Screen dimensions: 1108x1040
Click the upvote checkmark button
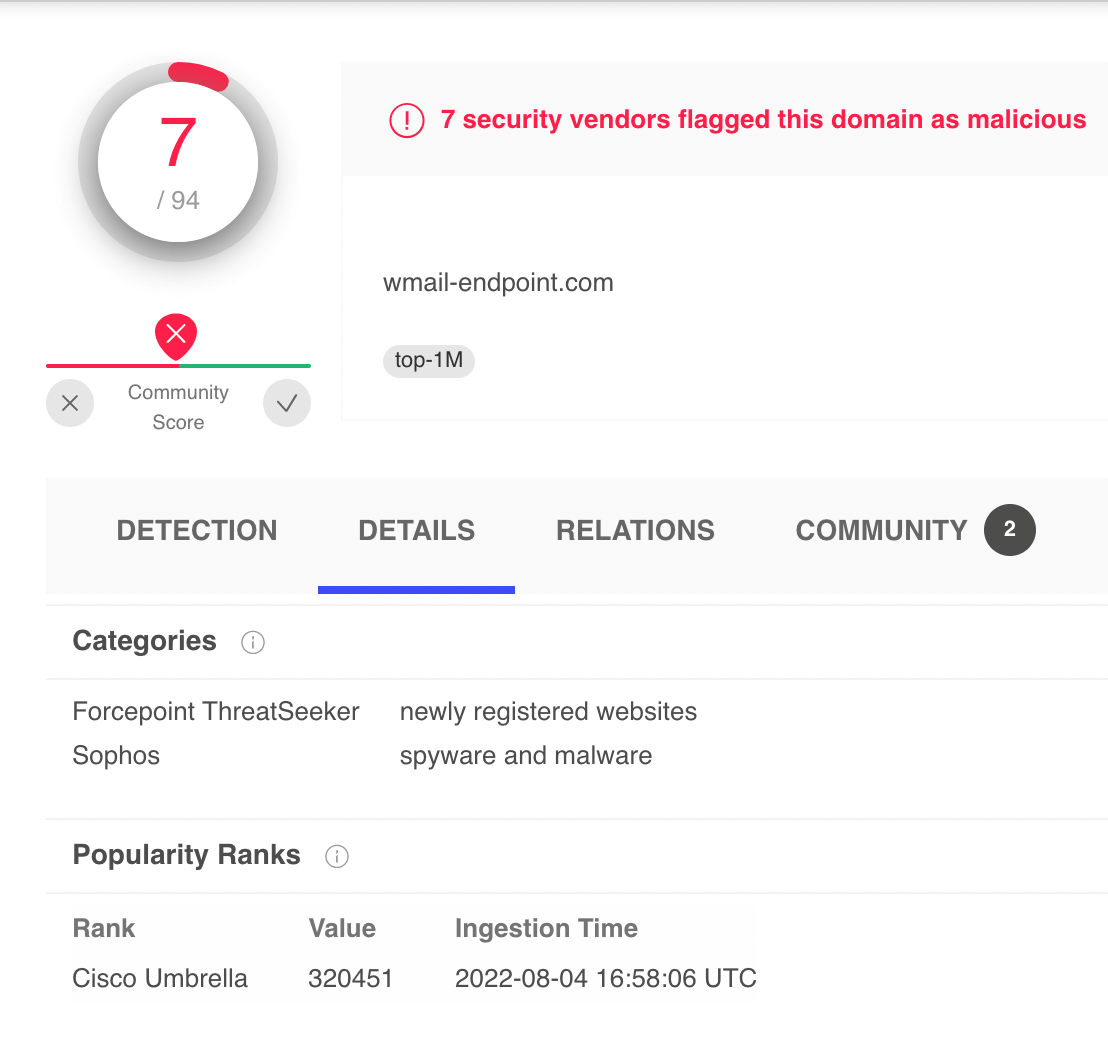[x=287, y=404]
